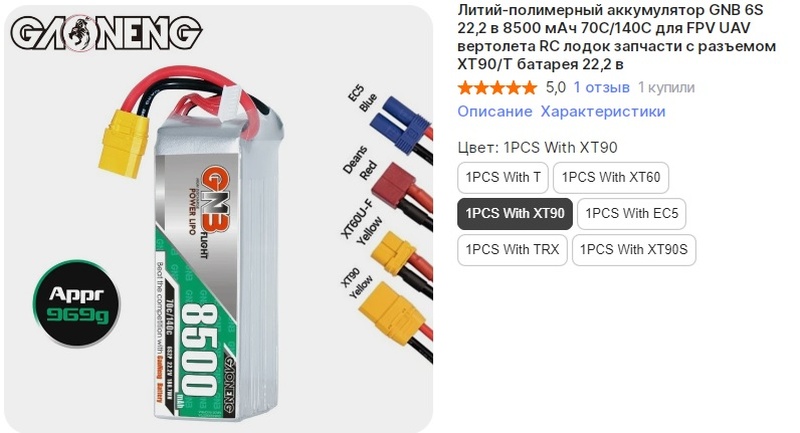Open the Описание section link

point(494,112)
